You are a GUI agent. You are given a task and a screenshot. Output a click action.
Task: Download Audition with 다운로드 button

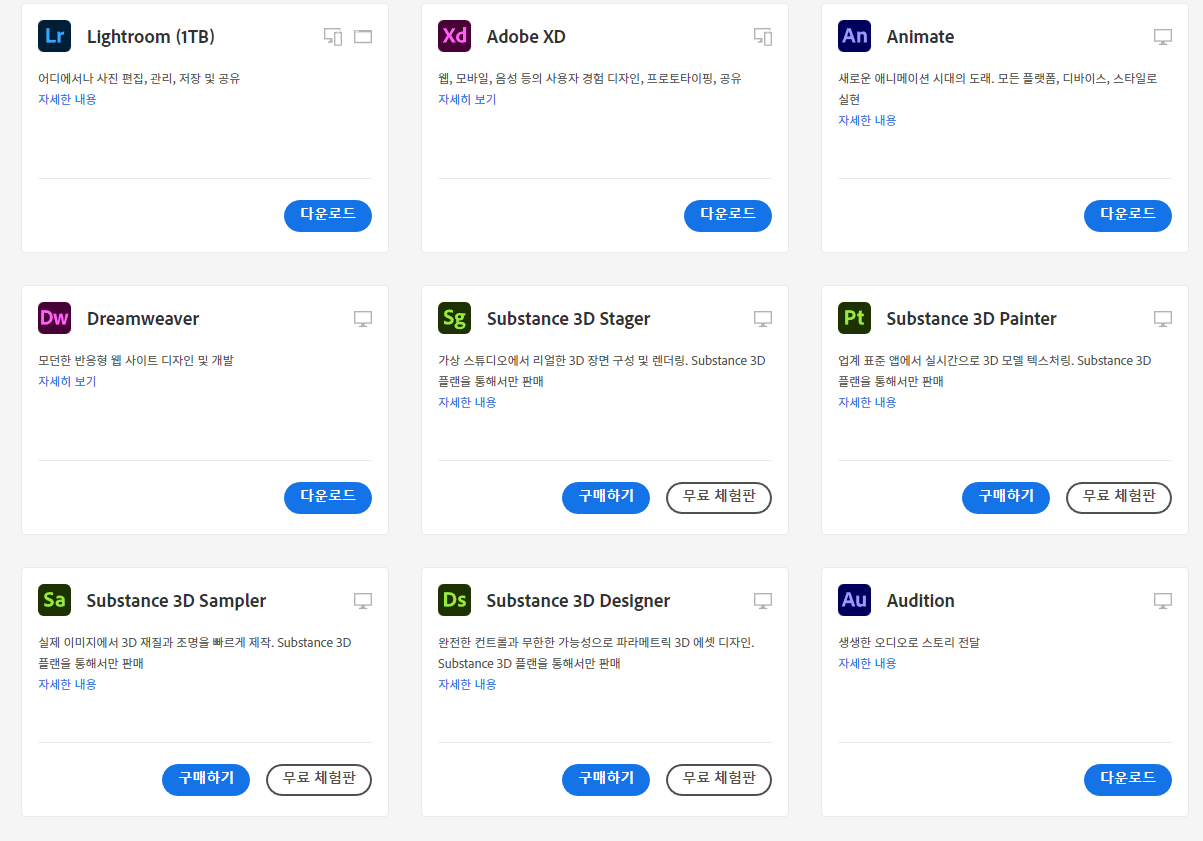coord(1128,779)
